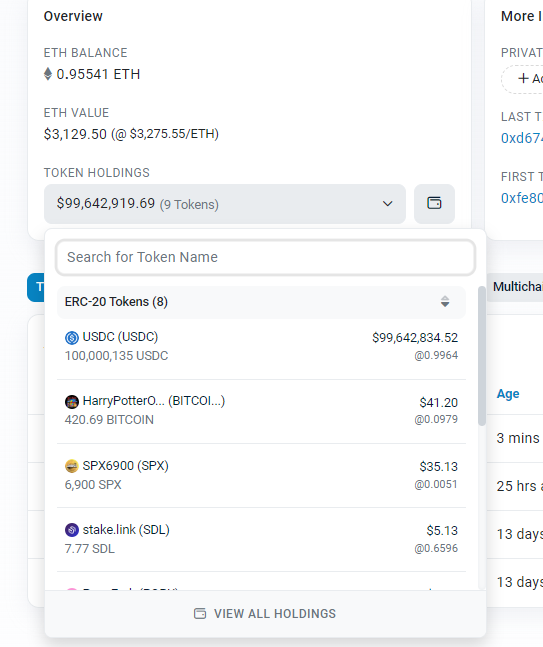Click the Age column header
Screen dimensions: 543x647
tap(508, 394)
